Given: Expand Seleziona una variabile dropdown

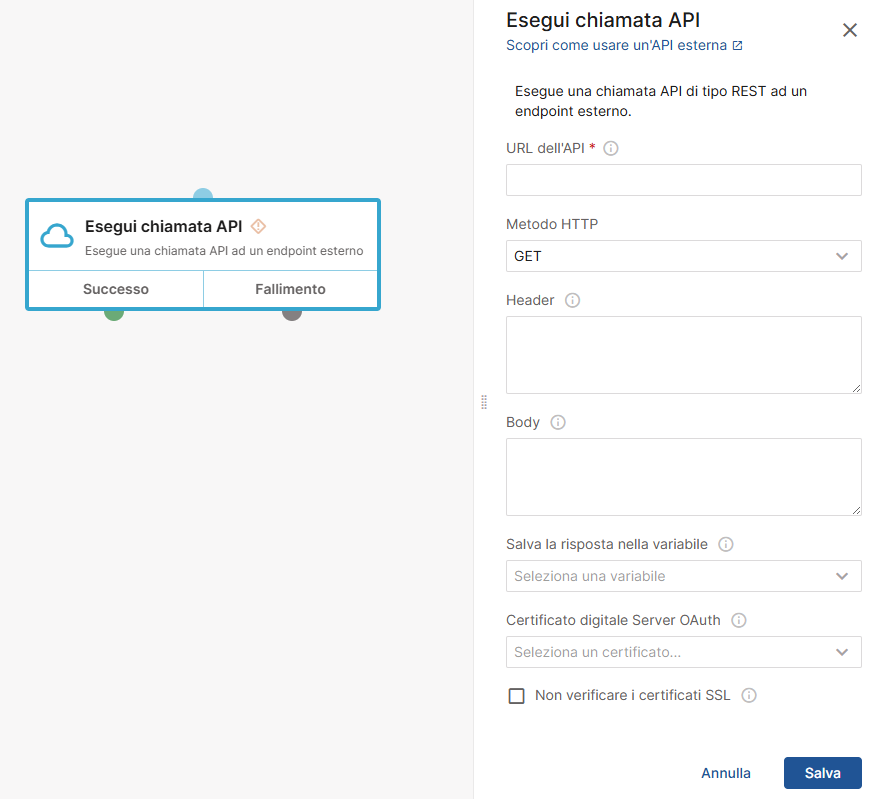Looking at the screenshot, I should (x=683, y=576).
